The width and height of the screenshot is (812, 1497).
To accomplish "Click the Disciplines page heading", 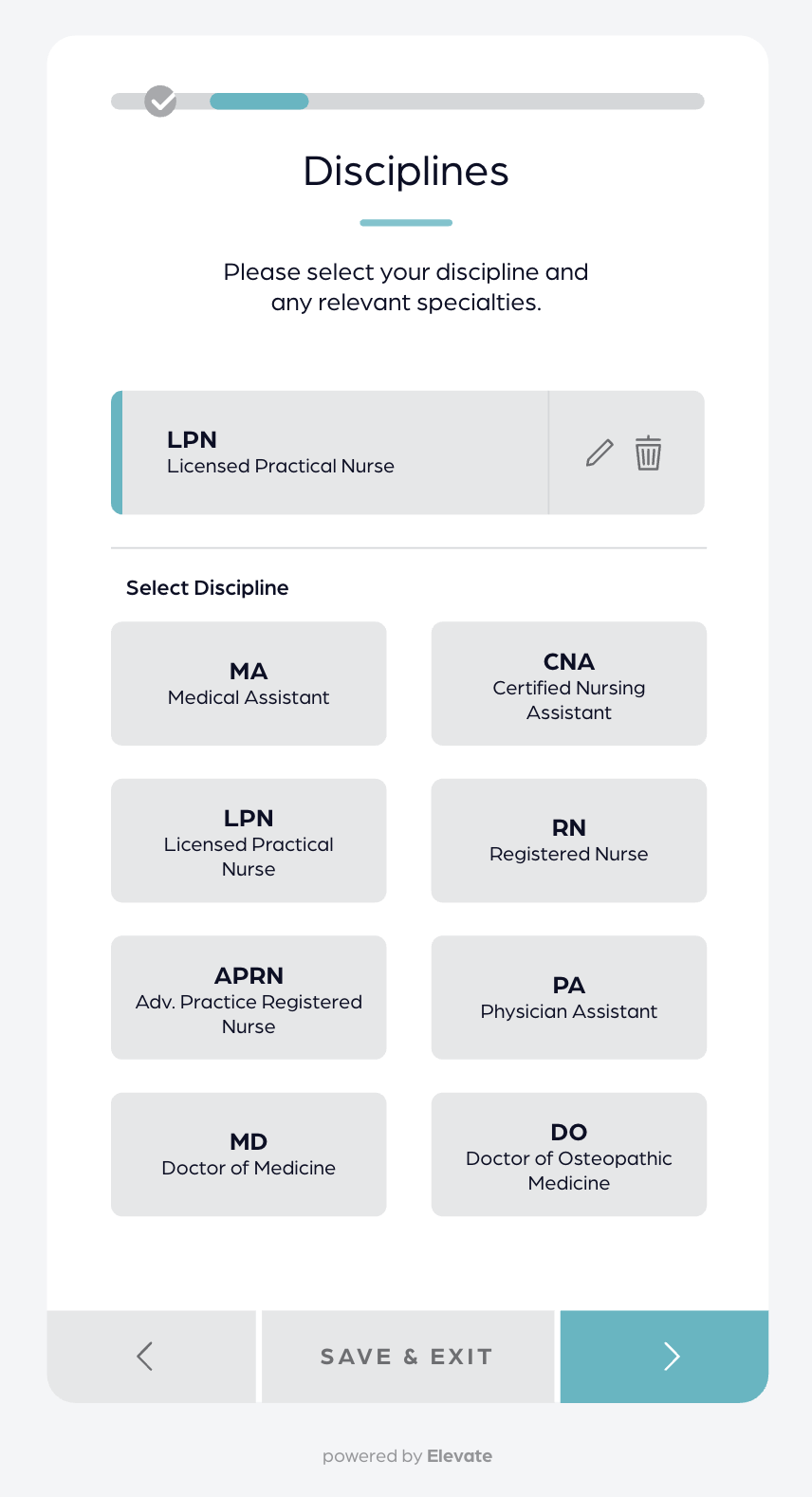I will [x=406, y=172].
